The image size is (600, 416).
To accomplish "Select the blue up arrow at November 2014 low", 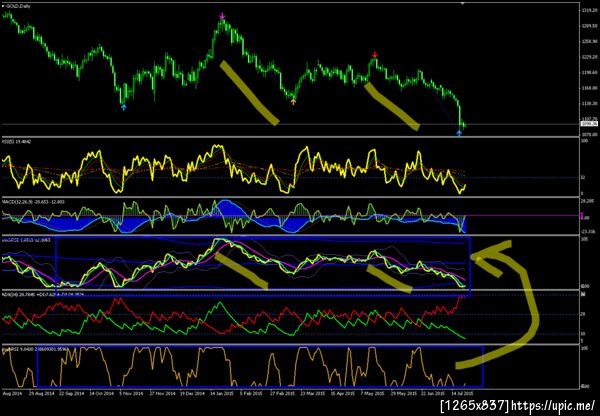I will [123, 108].
